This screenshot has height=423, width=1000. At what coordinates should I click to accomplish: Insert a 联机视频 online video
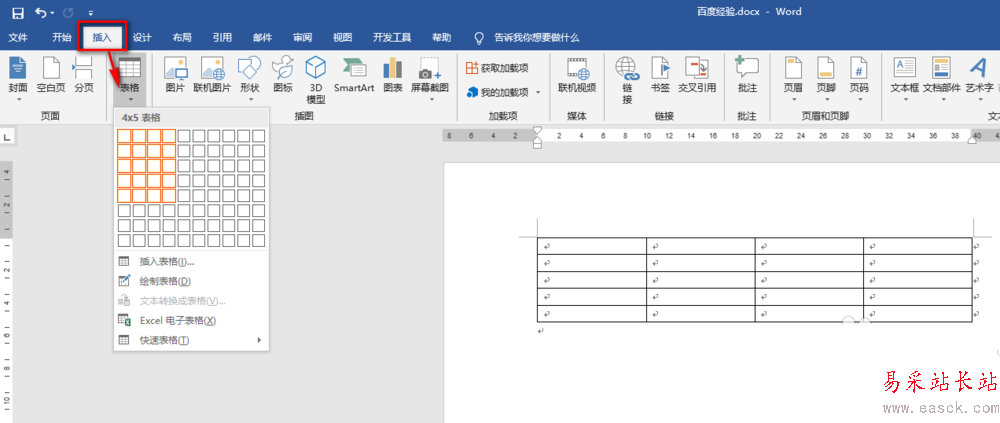[x=577, y=75]
